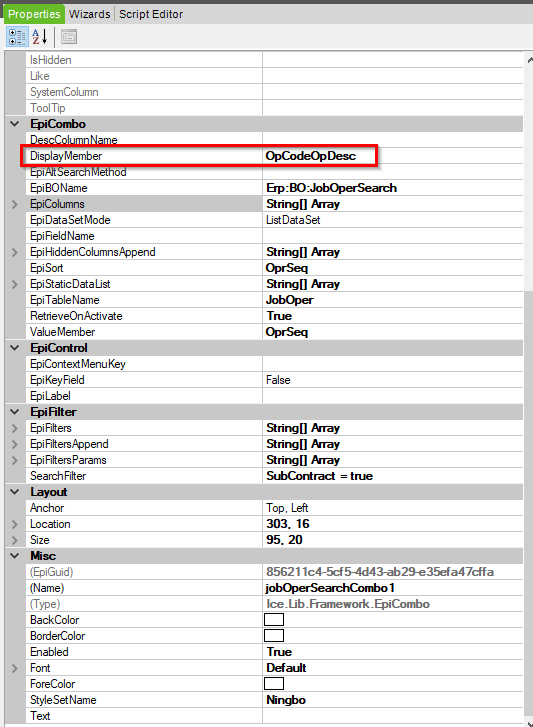Select the EpiLabel property row
533x727 pixels.
[274, 396]
